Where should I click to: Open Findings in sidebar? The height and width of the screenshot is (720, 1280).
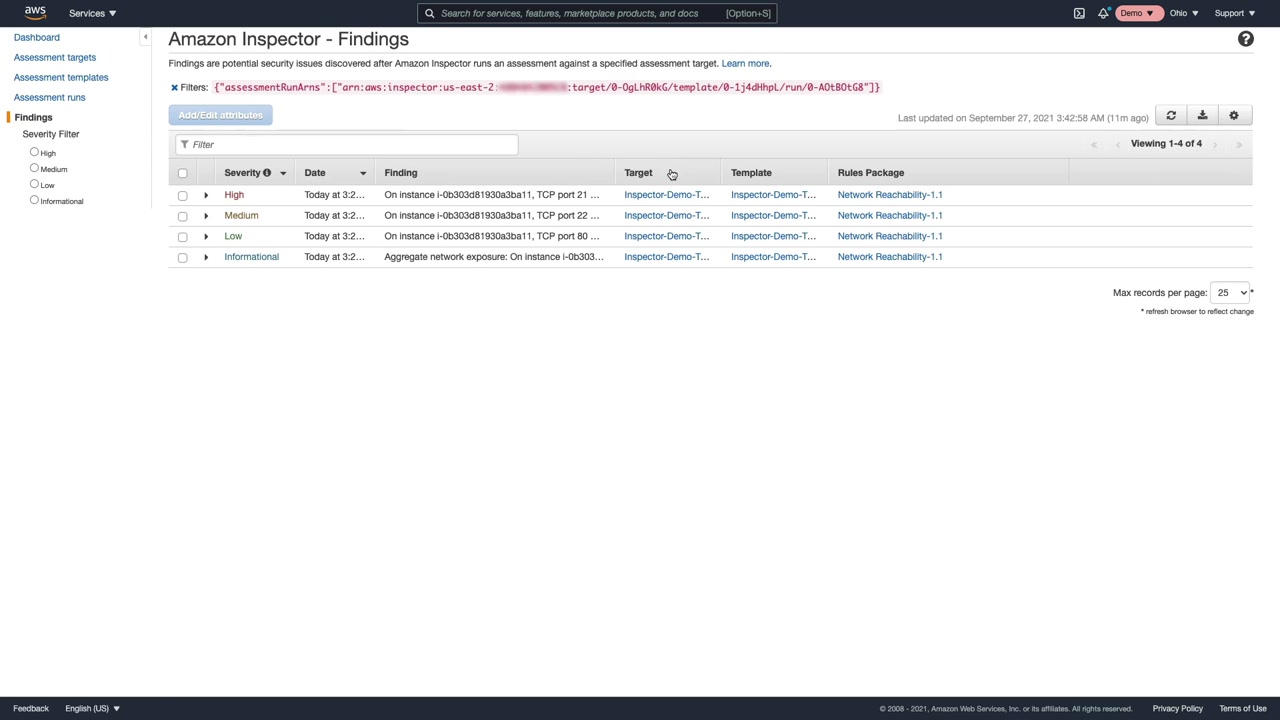point(33,117)
